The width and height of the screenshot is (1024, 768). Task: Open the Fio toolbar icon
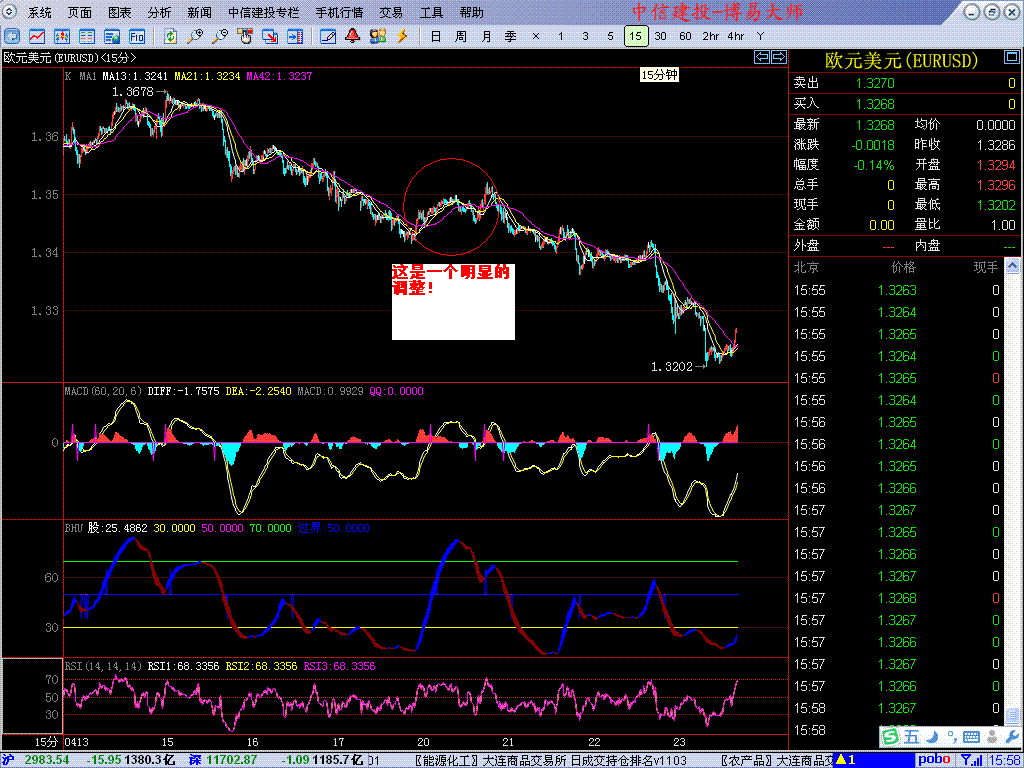136,37
